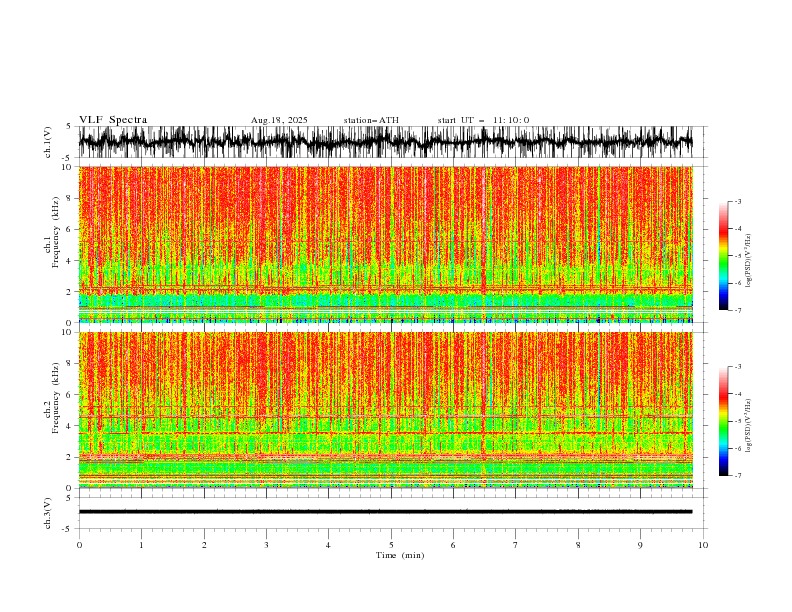792x612 pixels.
Task: Click the "VLF Spectra" title text
Action: 113,120
